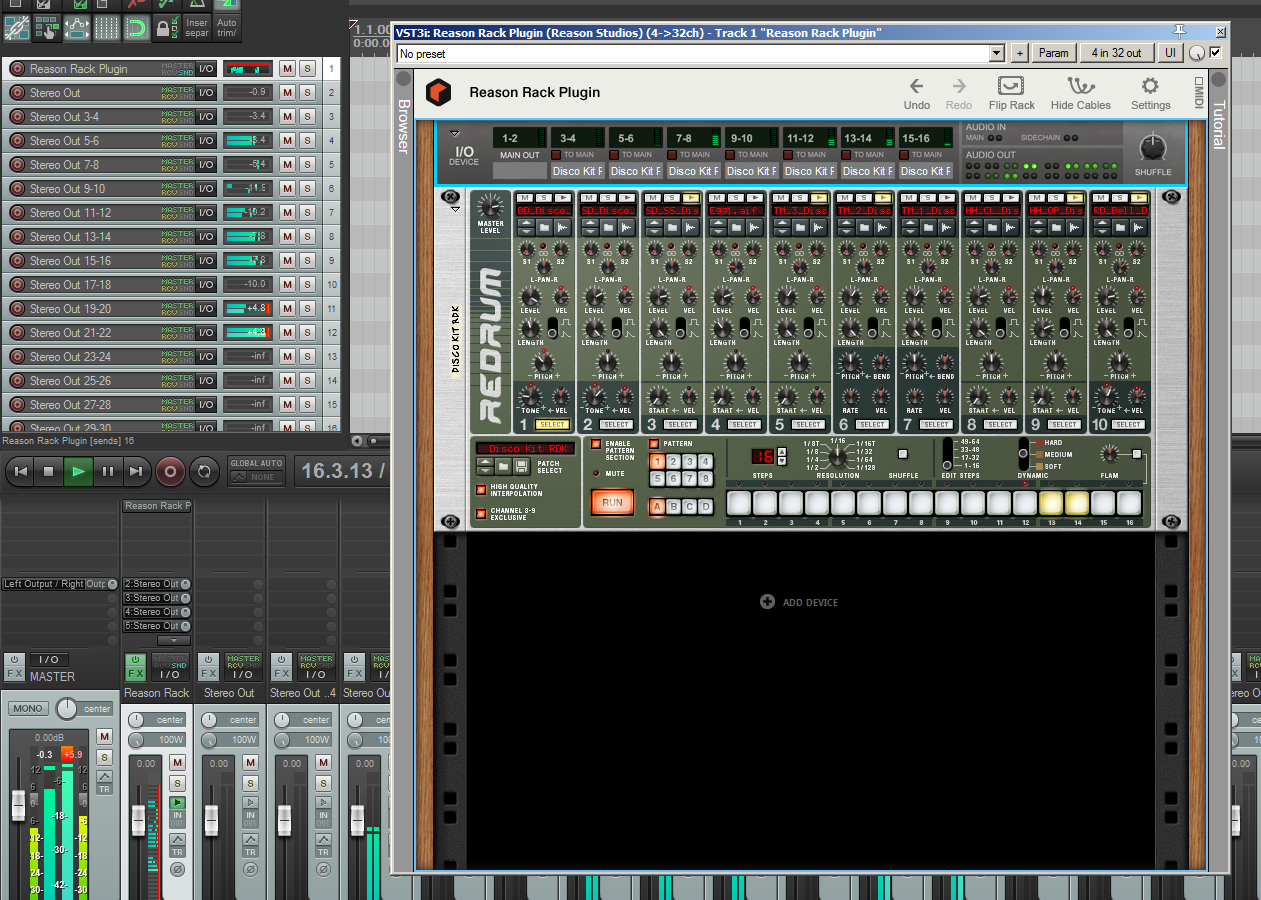
Task: Click the Redo arrow in Reason Rack
Action: click(x=959, y=86)
